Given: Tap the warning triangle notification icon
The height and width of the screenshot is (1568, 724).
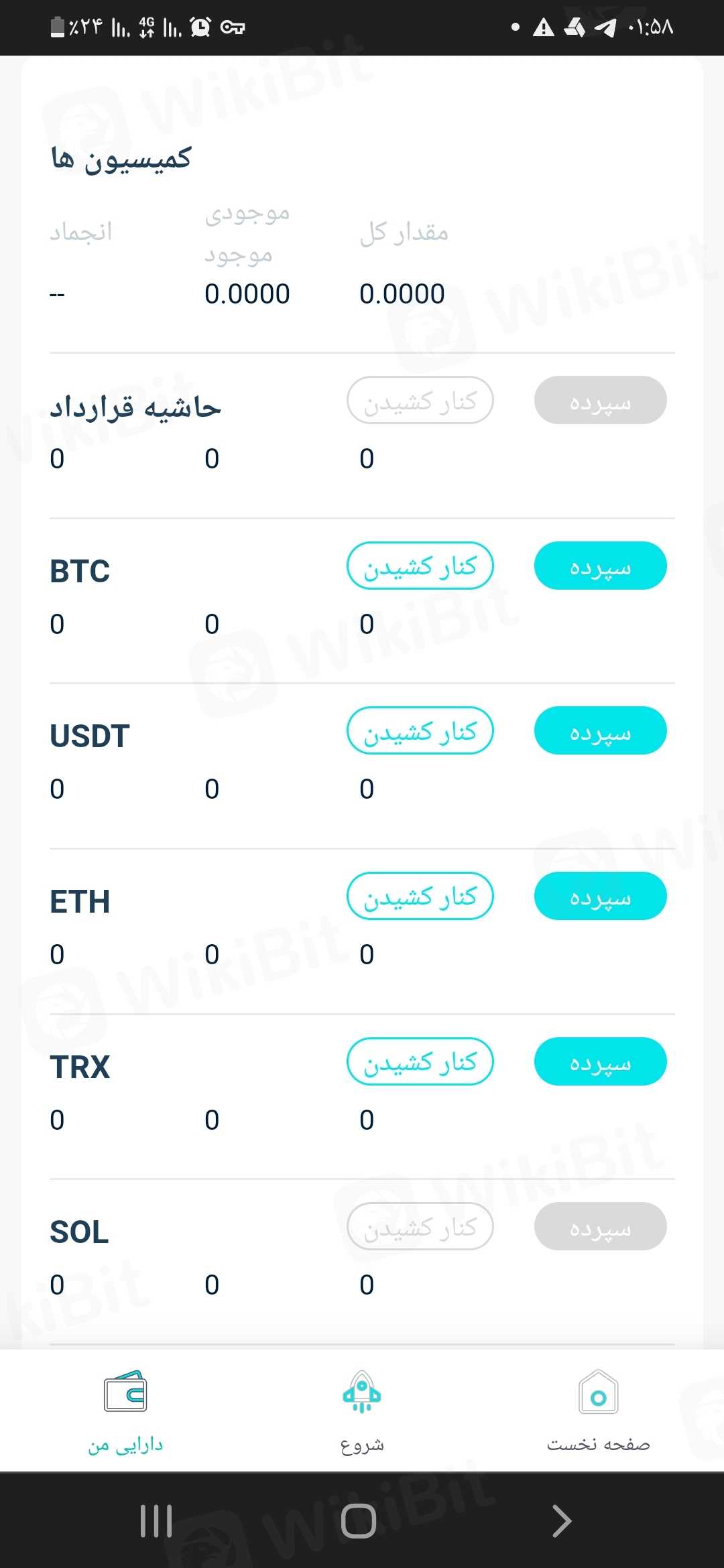Looking at the screenshot, I should (x=543, y=27).
